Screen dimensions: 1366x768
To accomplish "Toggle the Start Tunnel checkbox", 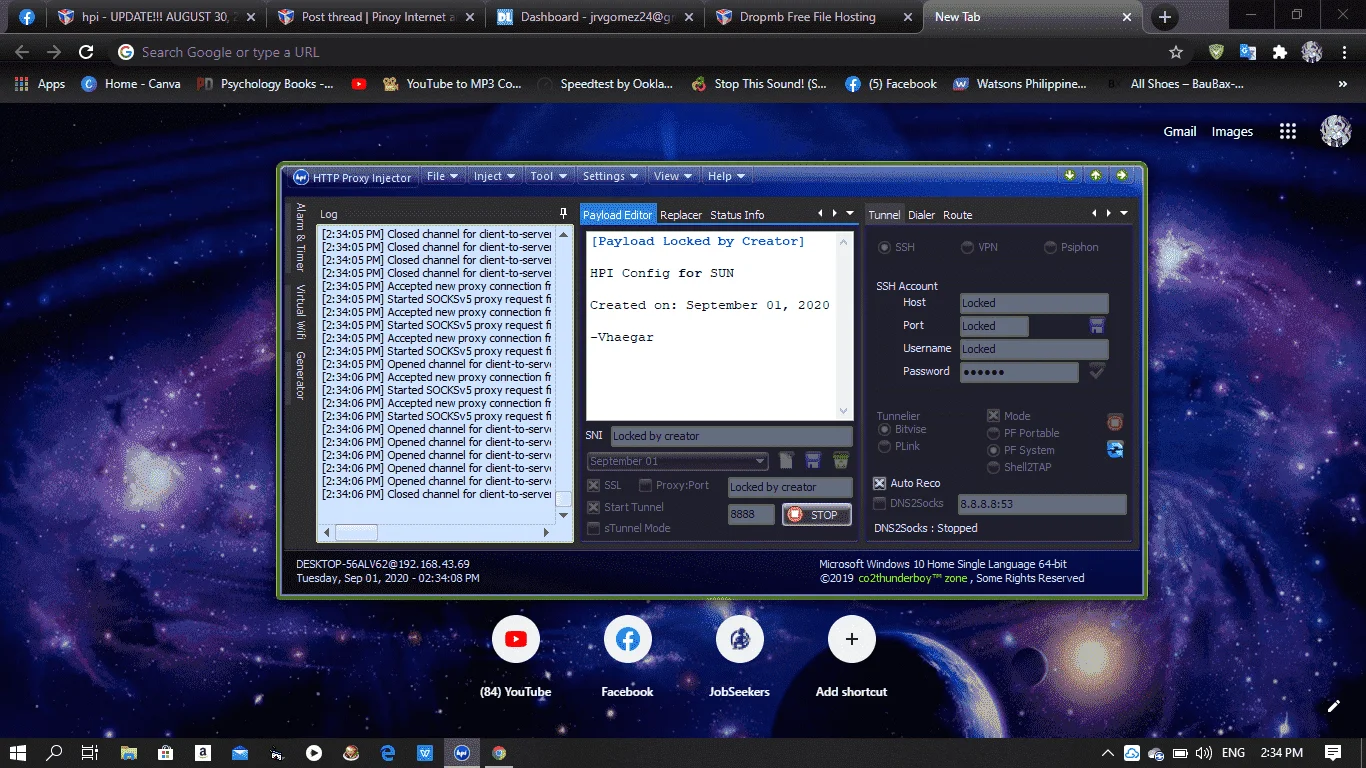I will click(594, 507).
